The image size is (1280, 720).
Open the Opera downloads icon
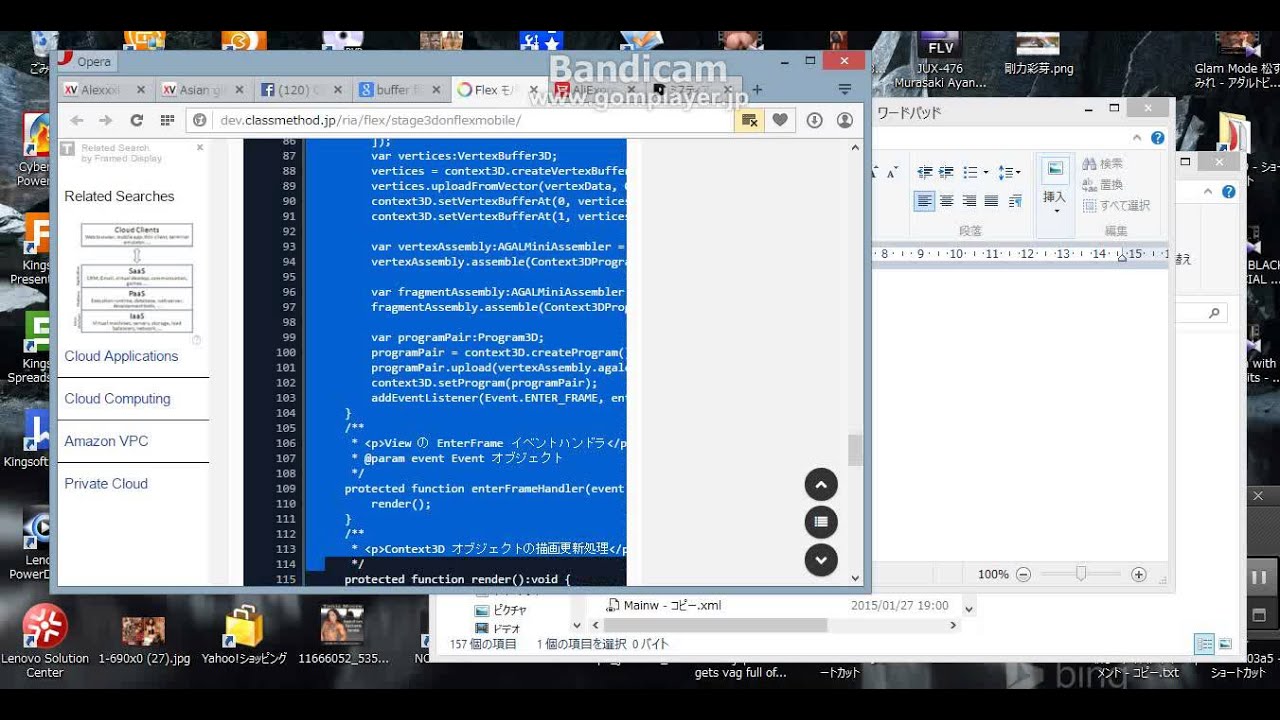(x=814, y=120)
